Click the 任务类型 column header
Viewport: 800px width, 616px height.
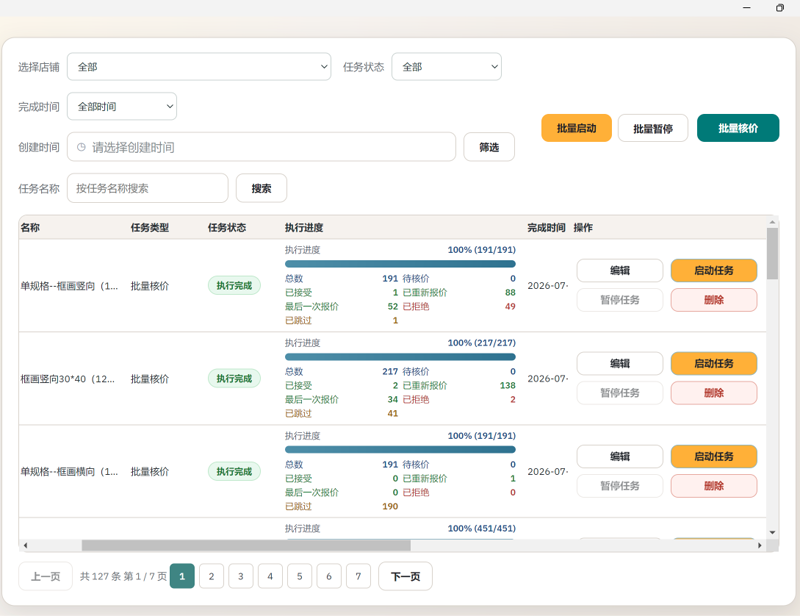[149, 228]
